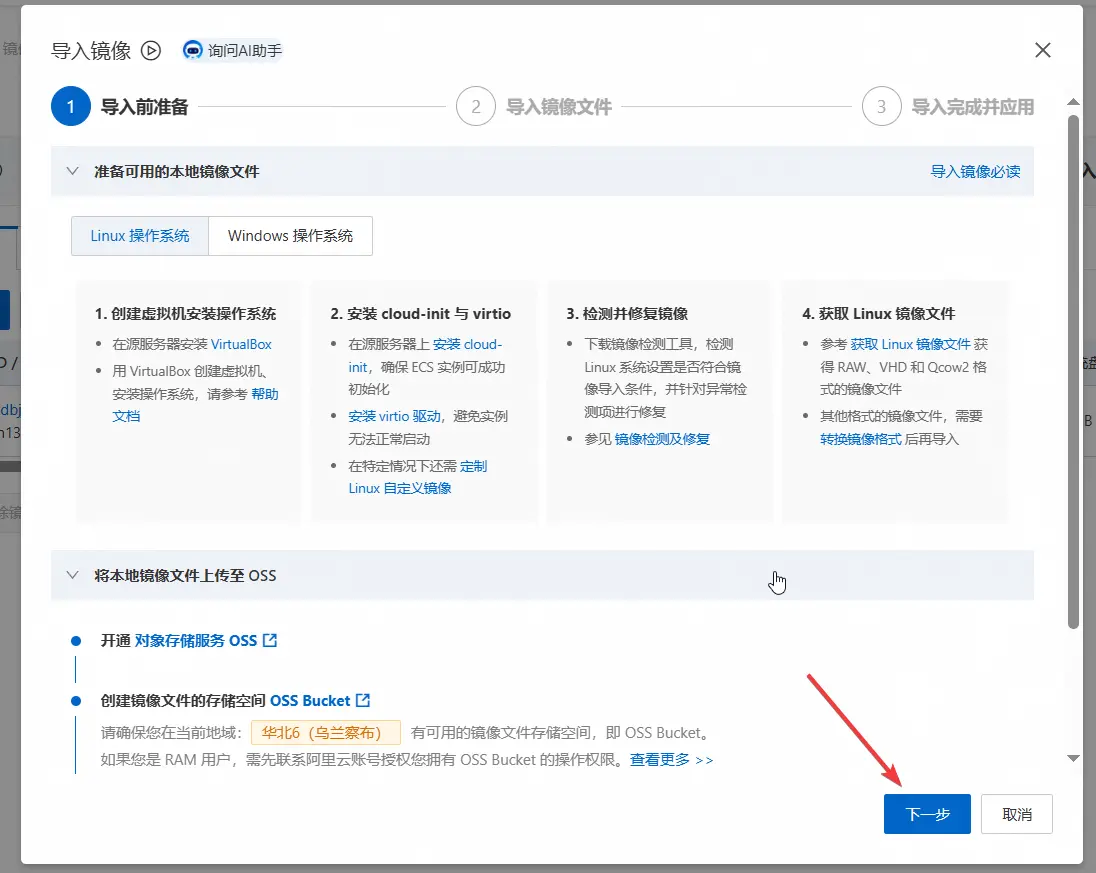Open the 询问AI助手 robot icon

click(193, 50)
